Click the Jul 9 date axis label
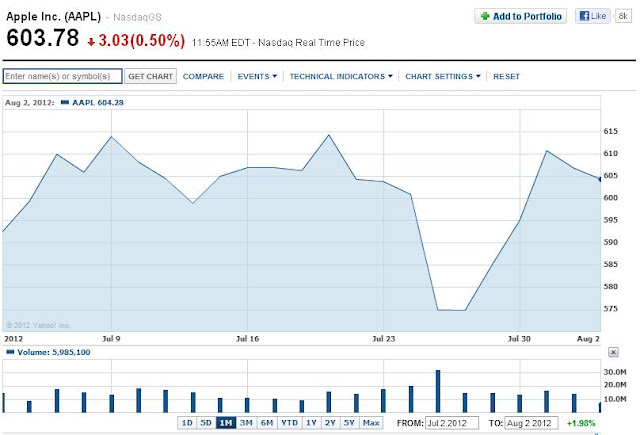The image size is (640, 435). (111, 339)
